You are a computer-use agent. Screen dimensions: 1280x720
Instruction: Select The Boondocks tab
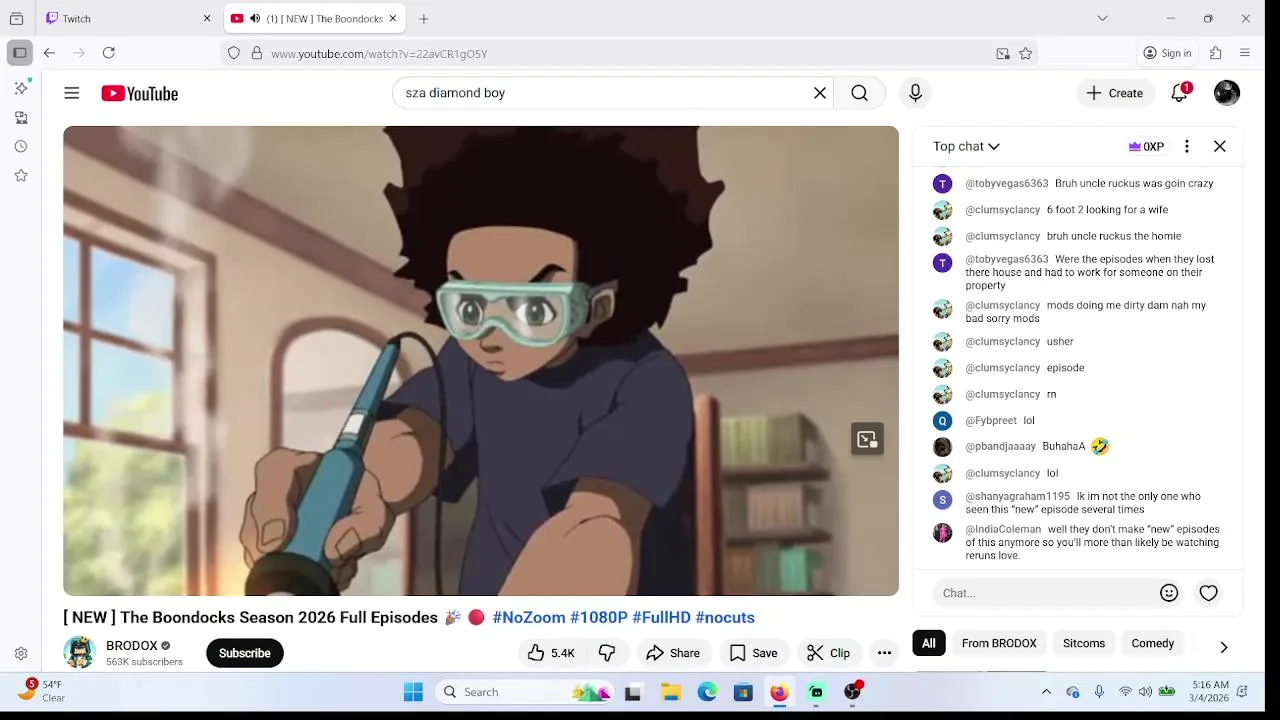[x=313, y=19]
